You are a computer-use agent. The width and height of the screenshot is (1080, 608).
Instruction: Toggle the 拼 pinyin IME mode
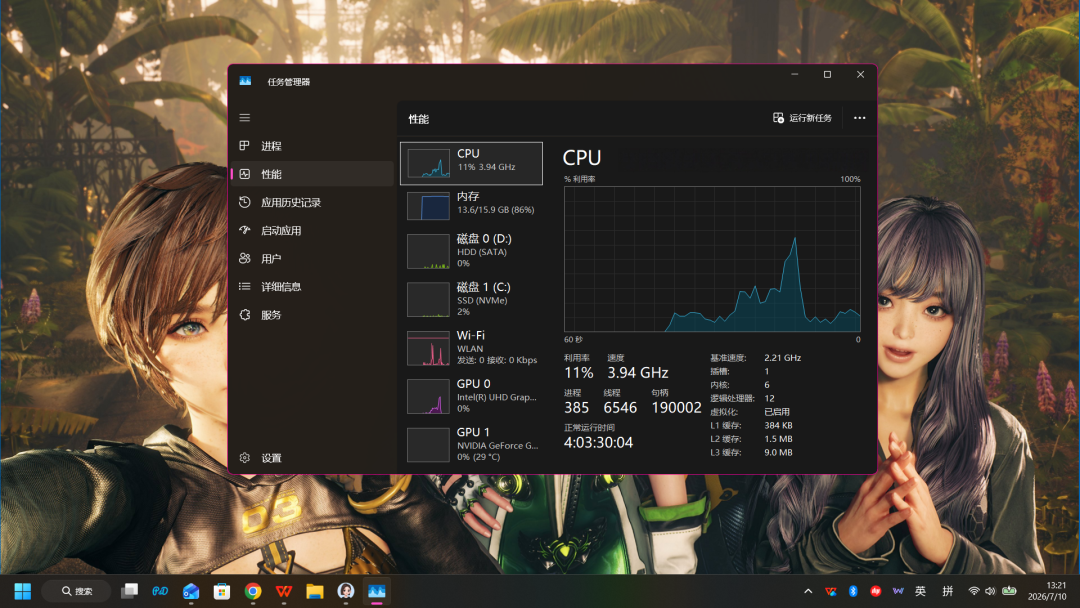coord(948,591)
